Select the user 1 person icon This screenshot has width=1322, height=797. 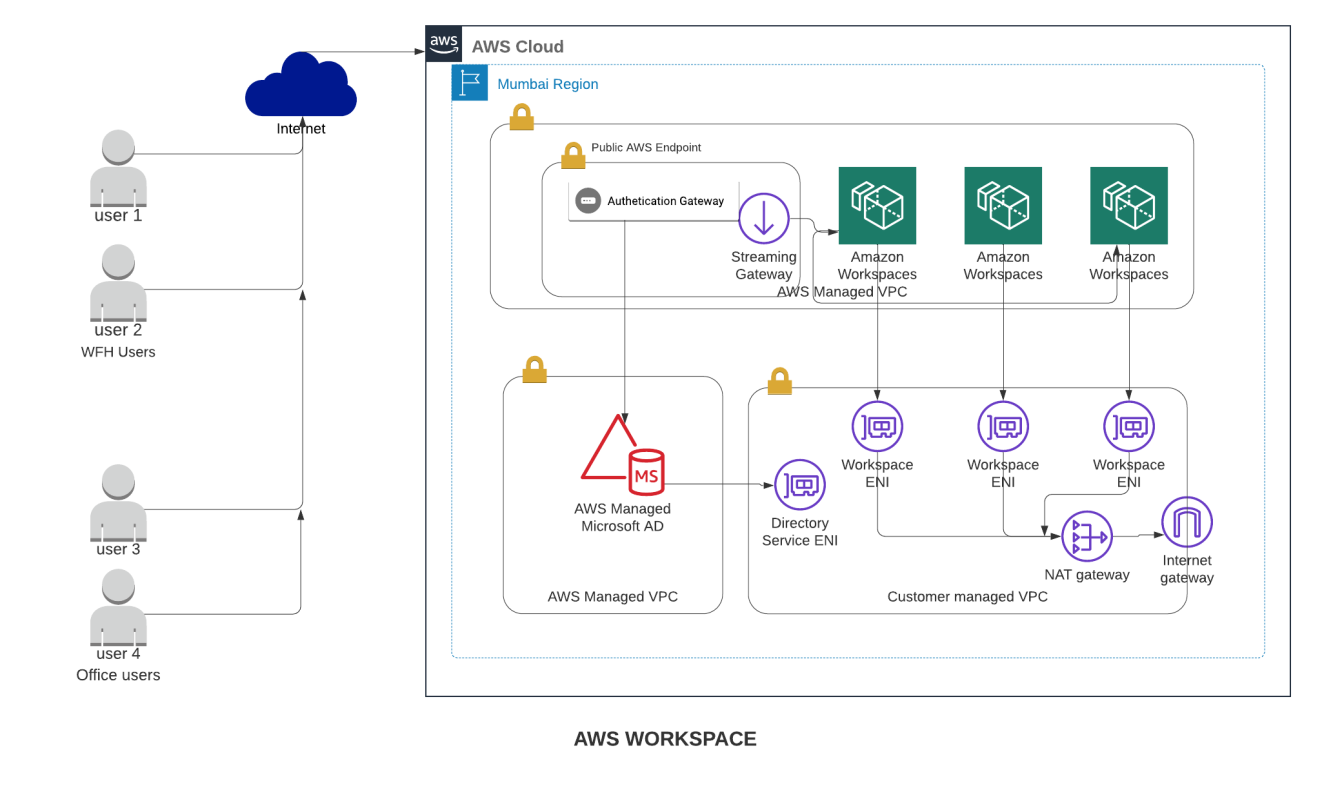(118, 168)
